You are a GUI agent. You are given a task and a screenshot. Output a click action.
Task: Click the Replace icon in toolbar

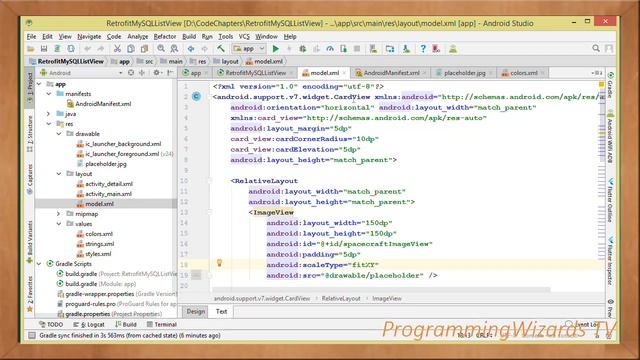tap(174, 49)
